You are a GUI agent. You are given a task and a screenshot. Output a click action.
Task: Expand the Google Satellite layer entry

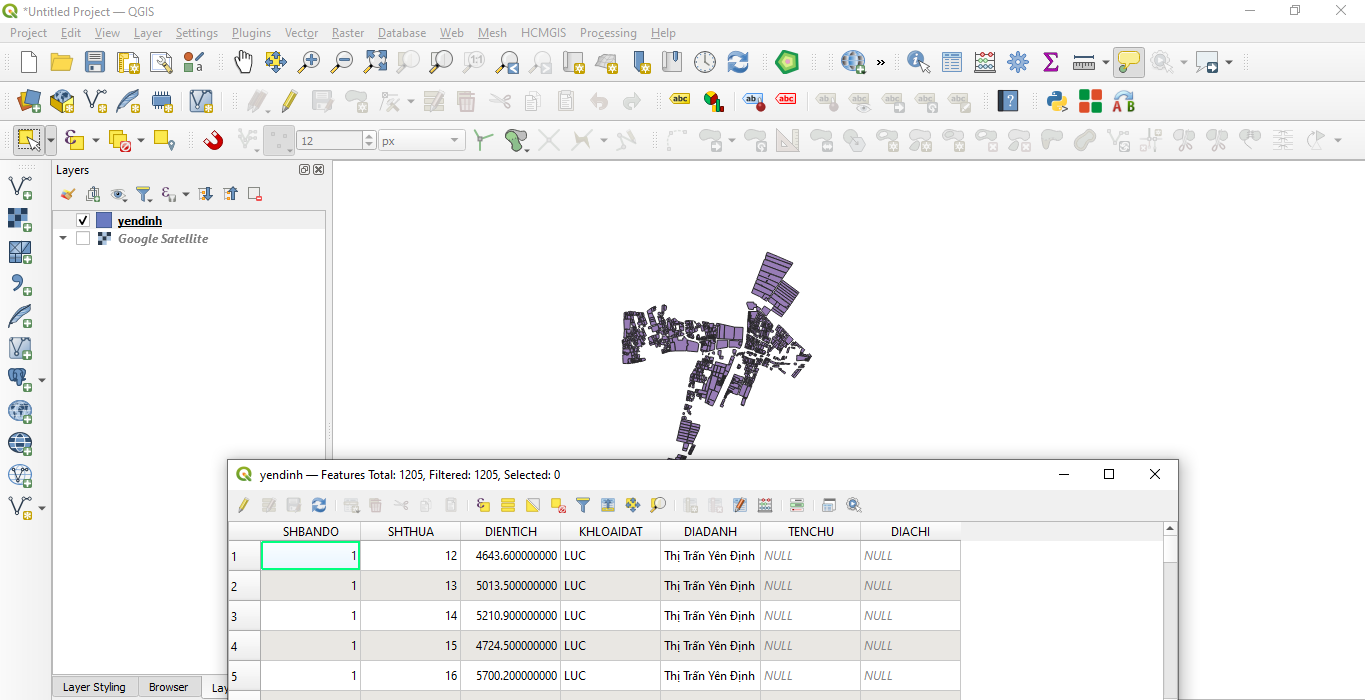point(63,239)
